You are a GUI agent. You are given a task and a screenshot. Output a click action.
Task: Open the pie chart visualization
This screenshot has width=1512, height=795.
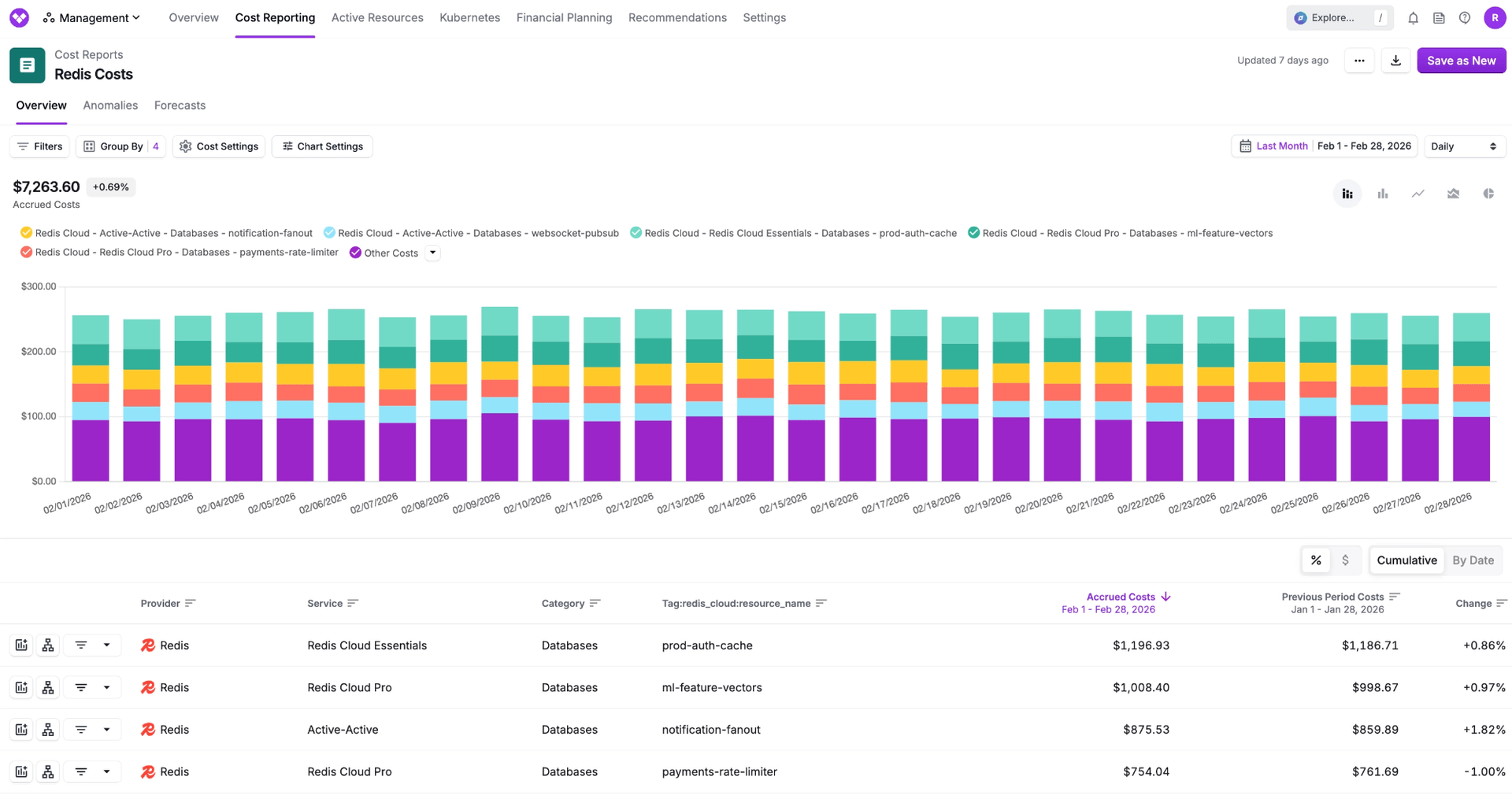click(x=1488, y=193)
